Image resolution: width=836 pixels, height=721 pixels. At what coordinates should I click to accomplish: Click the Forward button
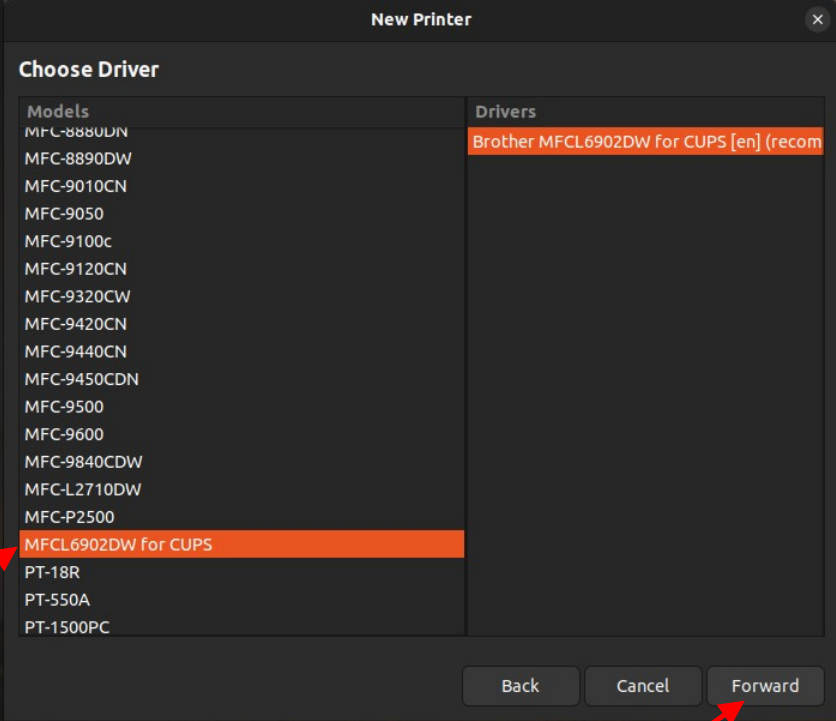[x=765, y=686]
